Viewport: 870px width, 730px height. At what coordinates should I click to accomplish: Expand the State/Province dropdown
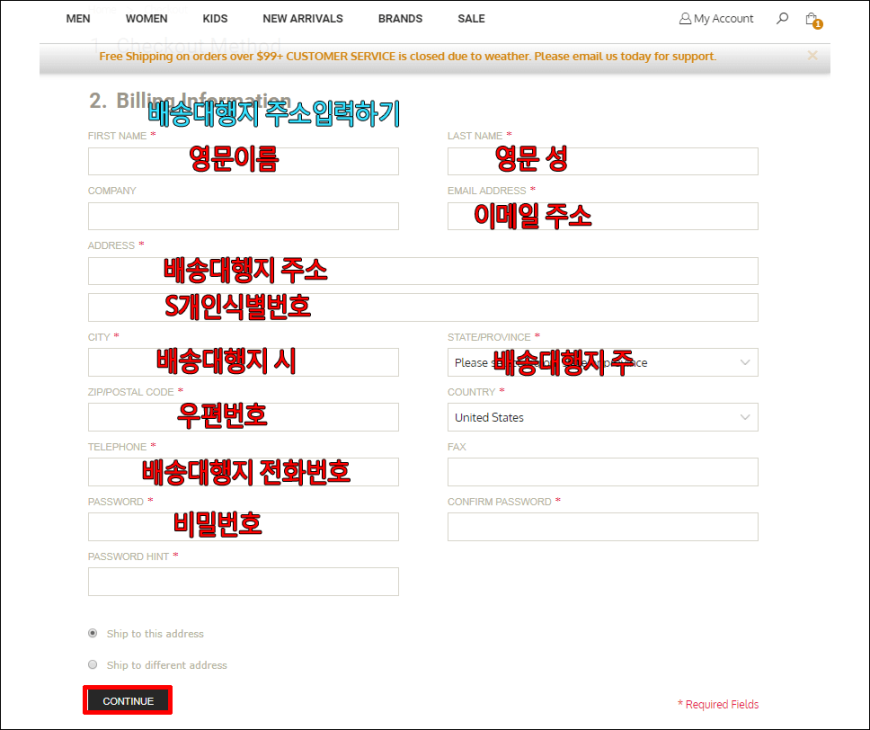pyautogui.click(x=603, y=362)
